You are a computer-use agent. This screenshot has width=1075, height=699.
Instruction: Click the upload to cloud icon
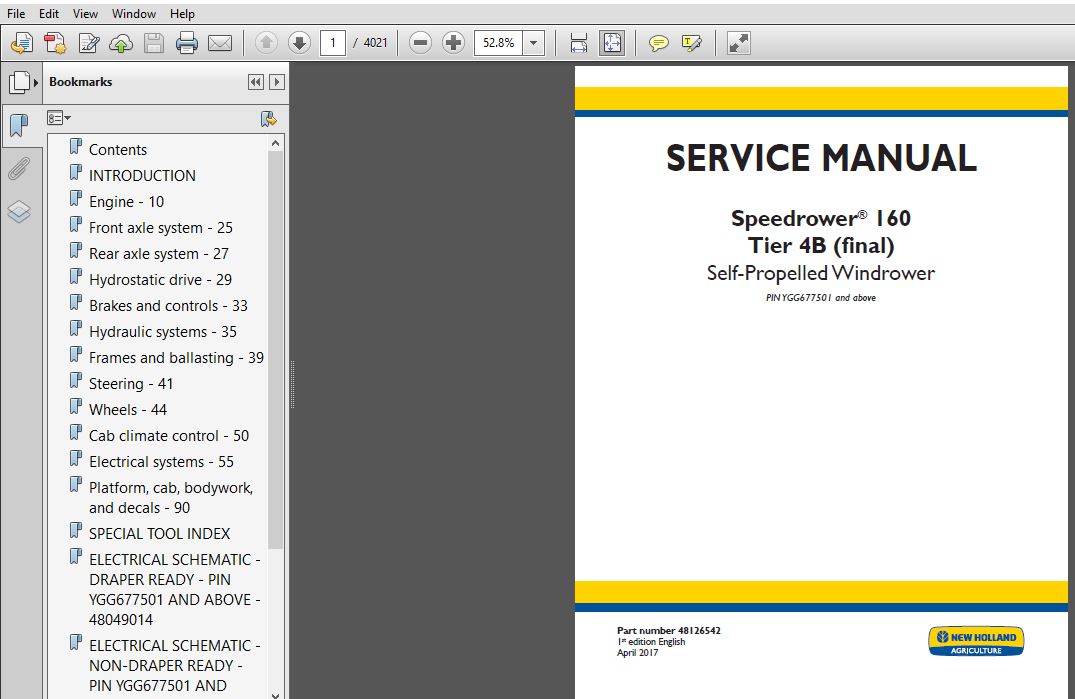click(121, 43)
